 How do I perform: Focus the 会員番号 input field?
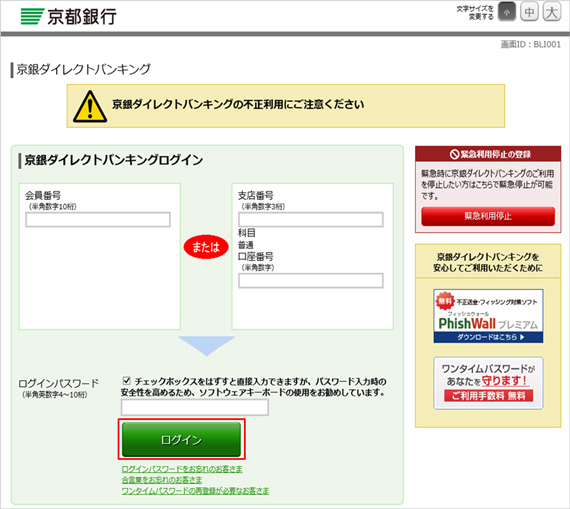[98, 220]
